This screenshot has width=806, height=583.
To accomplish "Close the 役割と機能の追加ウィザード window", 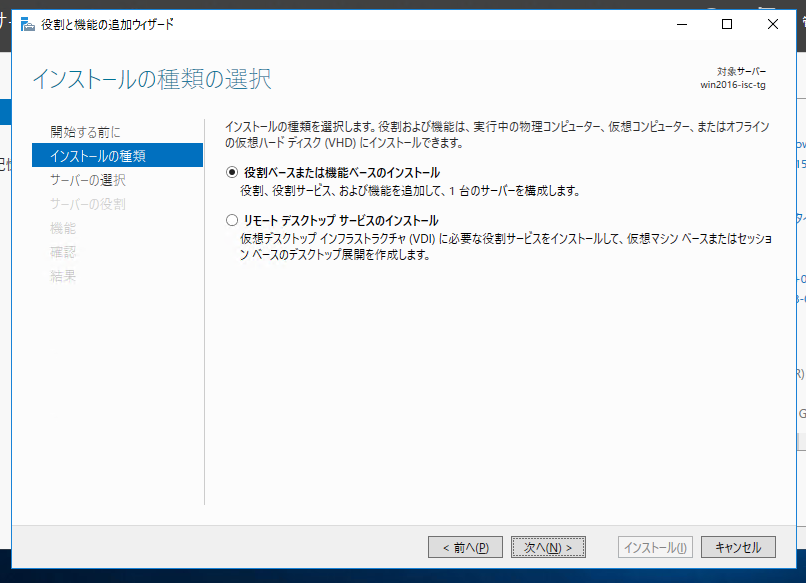I will pos(773,24).
